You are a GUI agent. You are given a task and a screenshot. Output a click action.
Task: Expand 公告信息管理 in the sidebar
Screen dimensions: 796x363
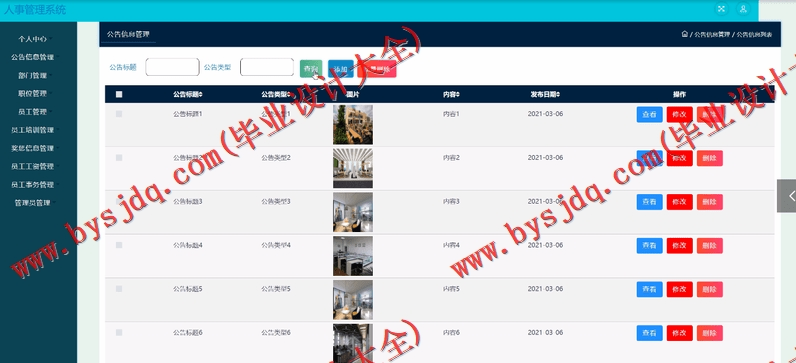click(x=35, y=57)
